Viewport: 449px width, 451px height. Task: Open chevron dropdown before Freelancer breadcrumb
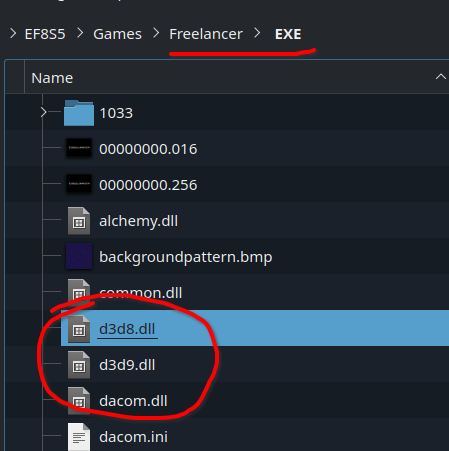[156, 33]
